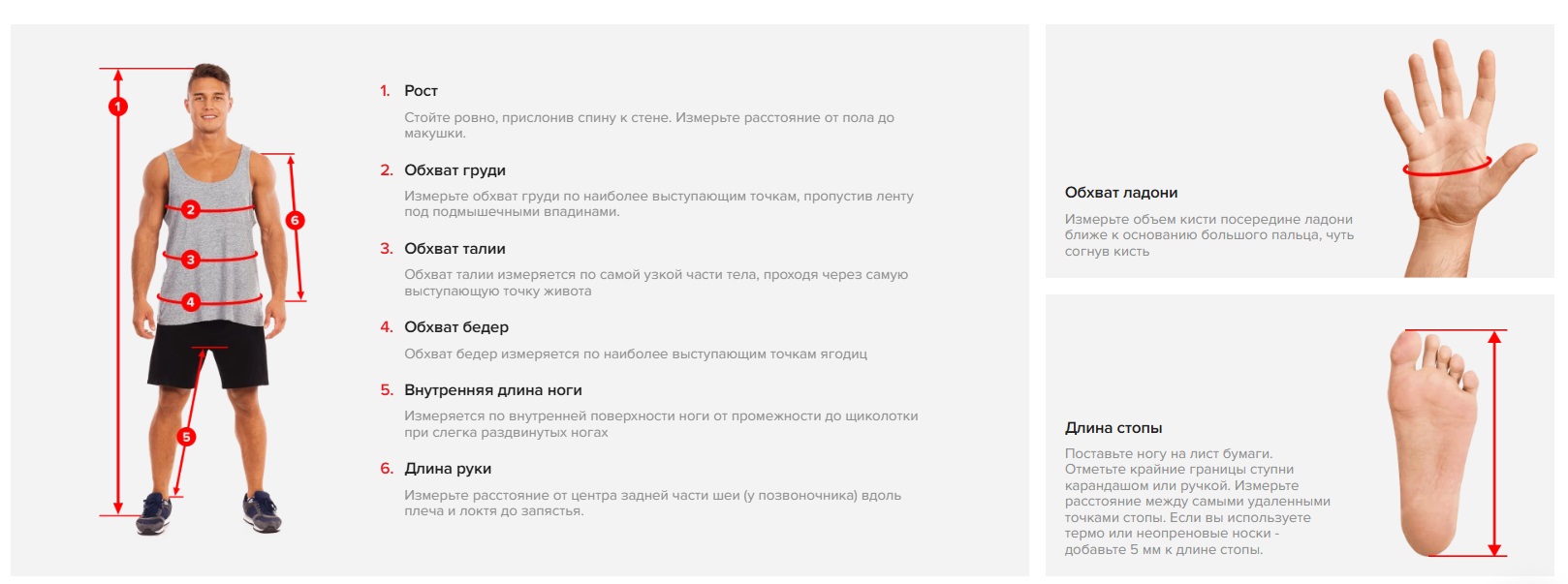
Task: Click red circle marker 2 on the chest
Action: click(x=191, y=209)
